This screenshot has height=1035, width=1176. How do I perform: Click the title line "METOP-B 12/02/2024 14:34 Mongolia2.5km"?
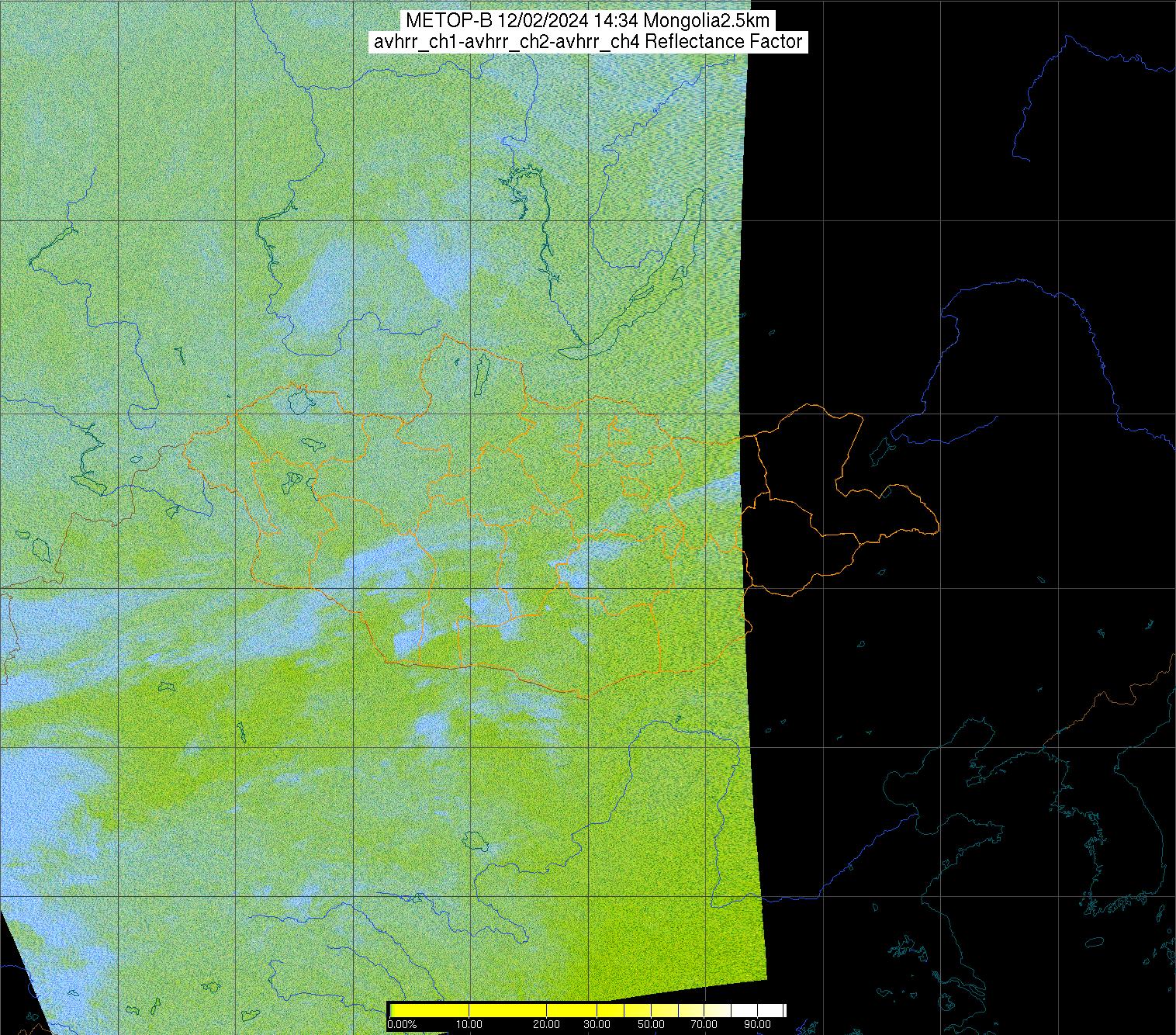pyautogui.click(x=587, y=21)
